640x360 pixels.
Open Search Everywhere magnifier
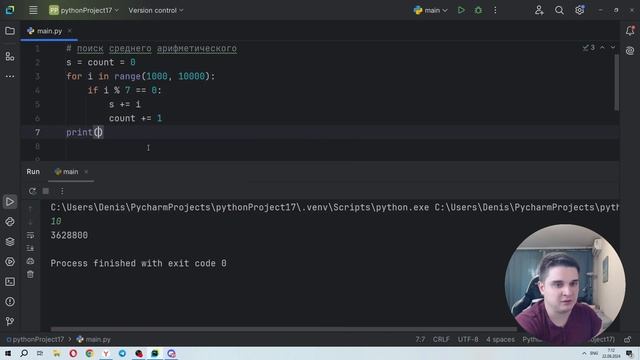pyautogui.click(x=559, y=10)
